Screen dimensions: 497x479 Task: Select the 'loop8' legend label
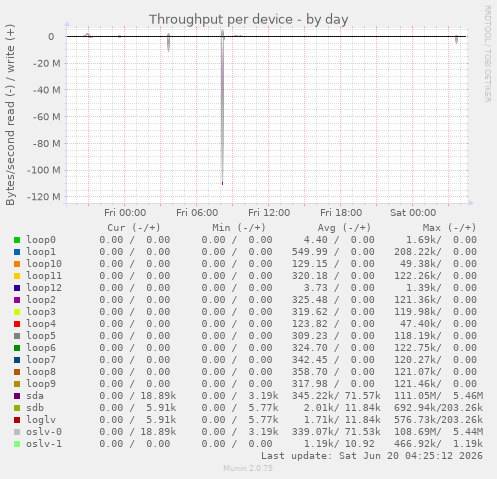coord(41,372)
